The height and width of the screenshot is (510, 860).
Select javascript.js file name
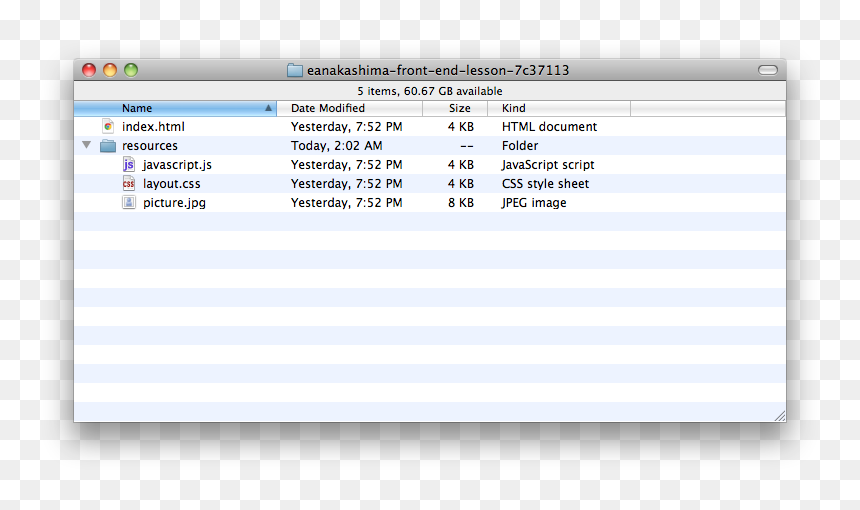point(177,165)
